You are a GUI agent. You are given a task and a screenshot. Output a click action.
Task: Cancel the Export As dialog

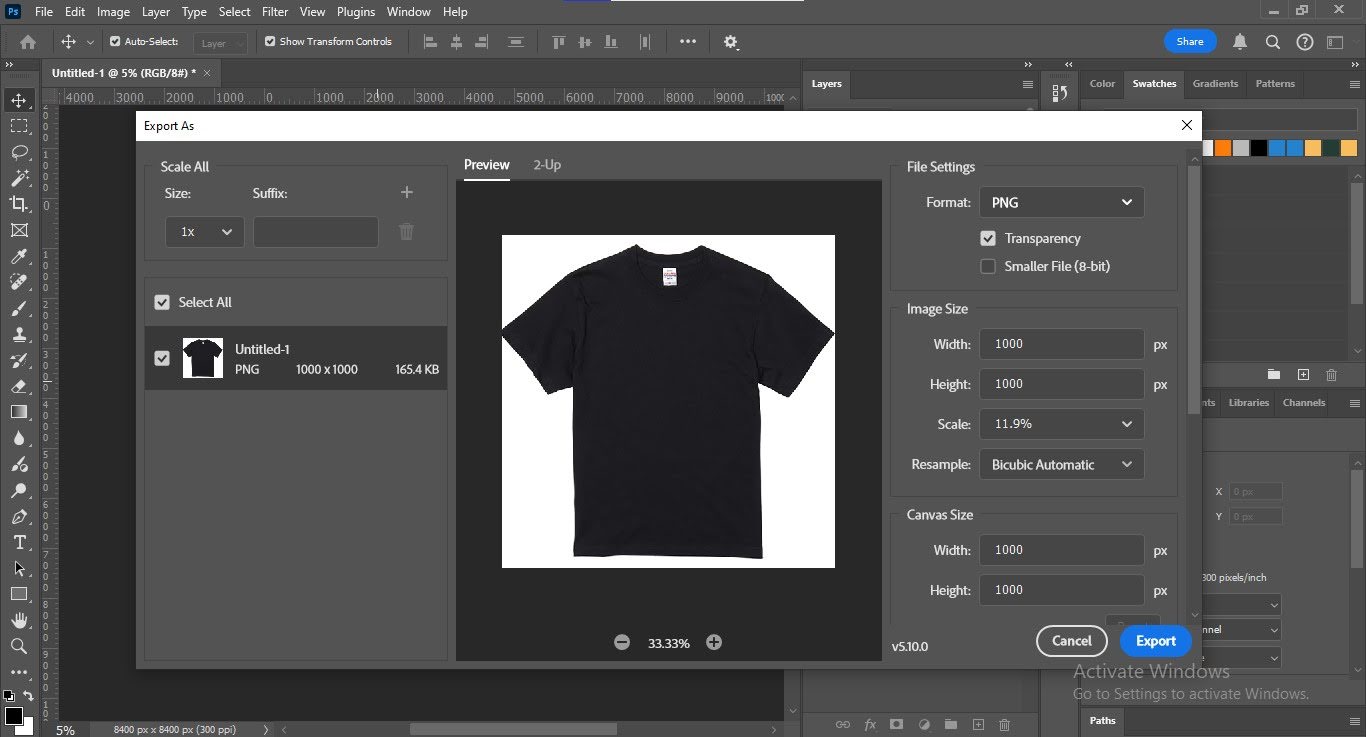[1071, 641]
